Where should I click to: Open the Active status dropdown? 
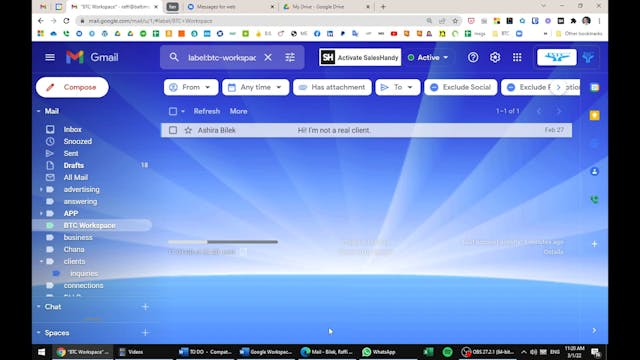(x=429, y=58)
